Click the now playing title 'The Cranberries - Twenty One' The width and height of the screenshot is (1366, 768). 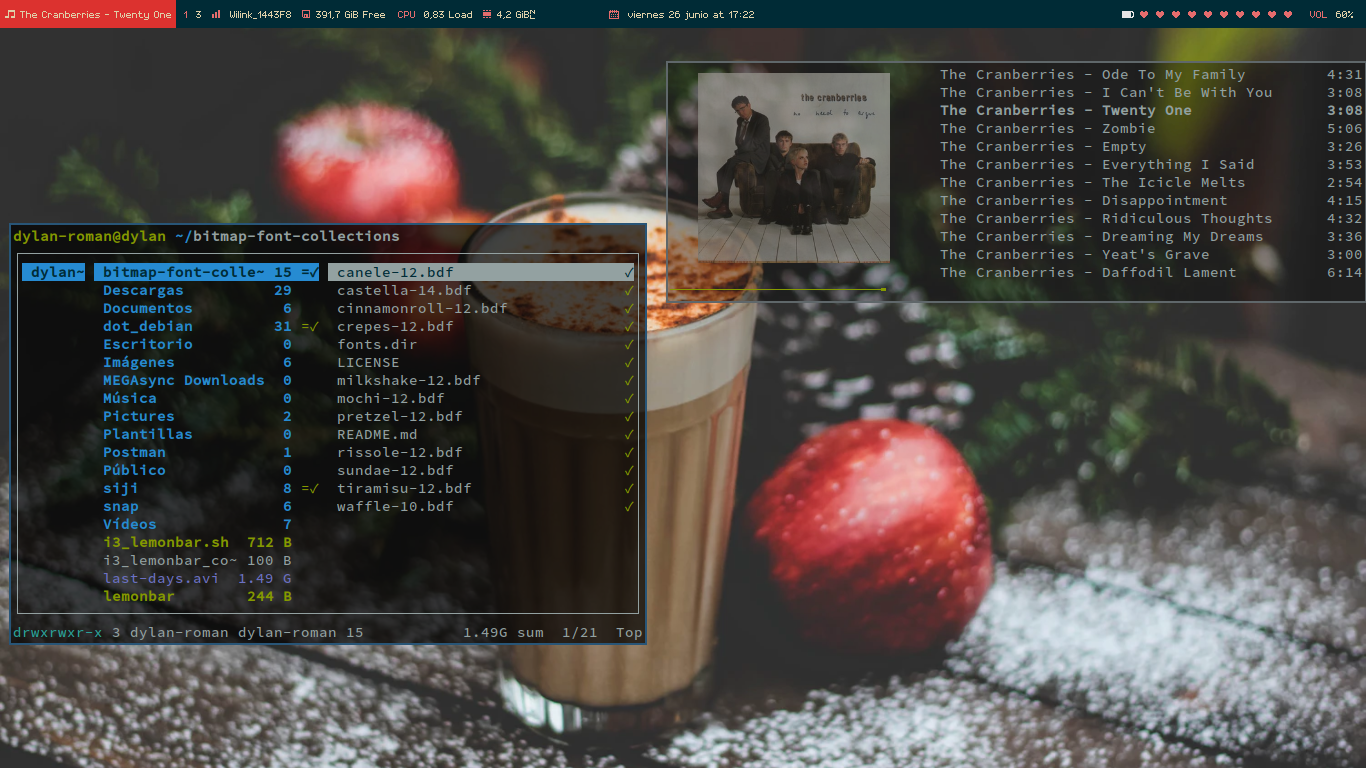tap(96, 15)
